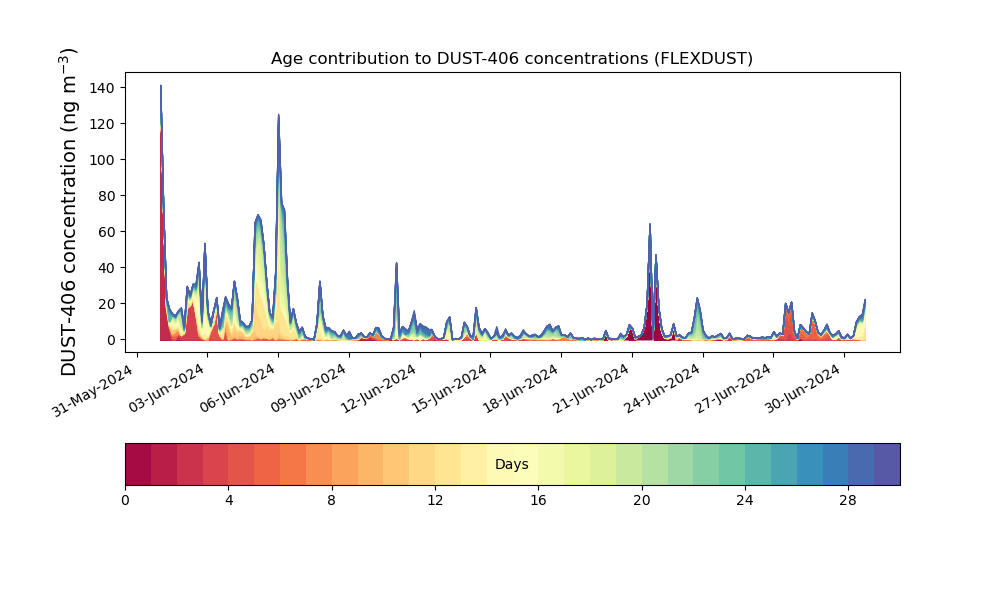The height and width of the screenshot is (600, 1000).
Task: Click the 06-Jun peak tip near 125
Action: point(279,115)
